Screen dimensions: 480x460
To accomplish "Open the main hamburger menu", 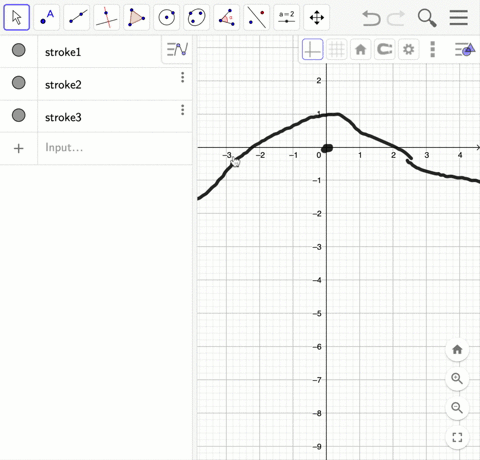I will tap(459, 17).
